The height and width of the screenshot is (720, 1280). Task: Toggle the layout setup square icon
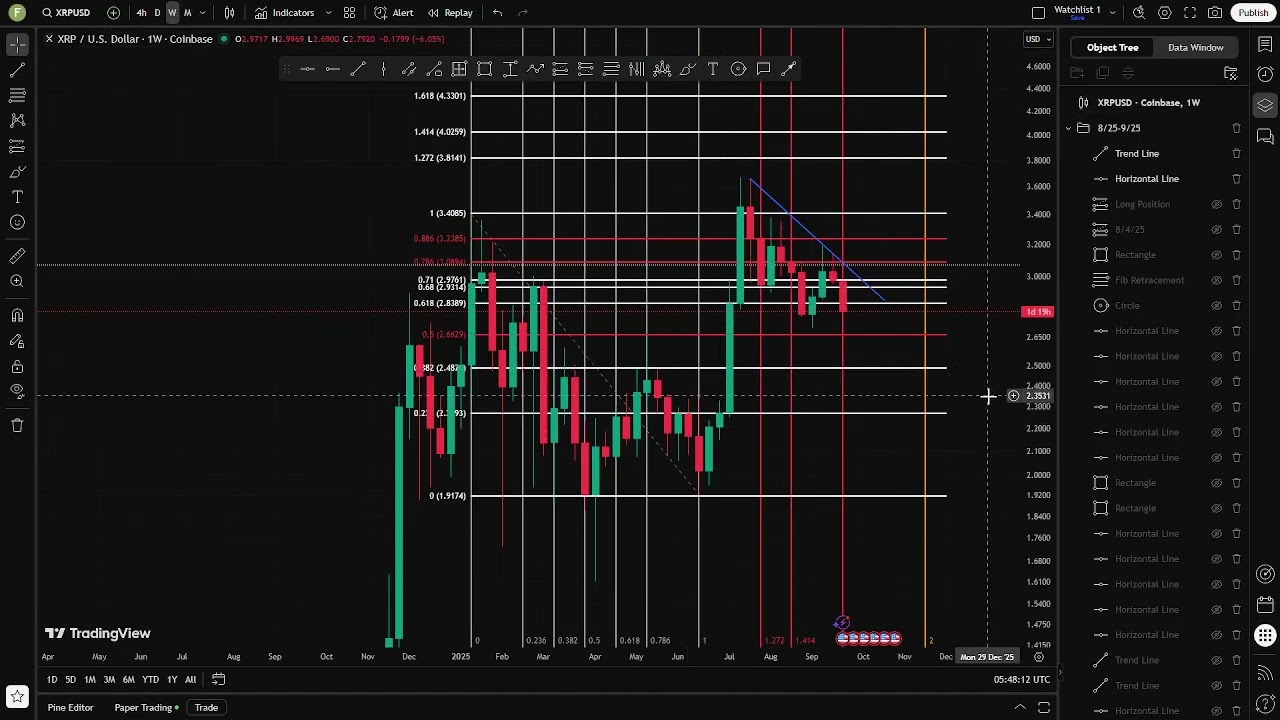click(x=1038, y=13)
